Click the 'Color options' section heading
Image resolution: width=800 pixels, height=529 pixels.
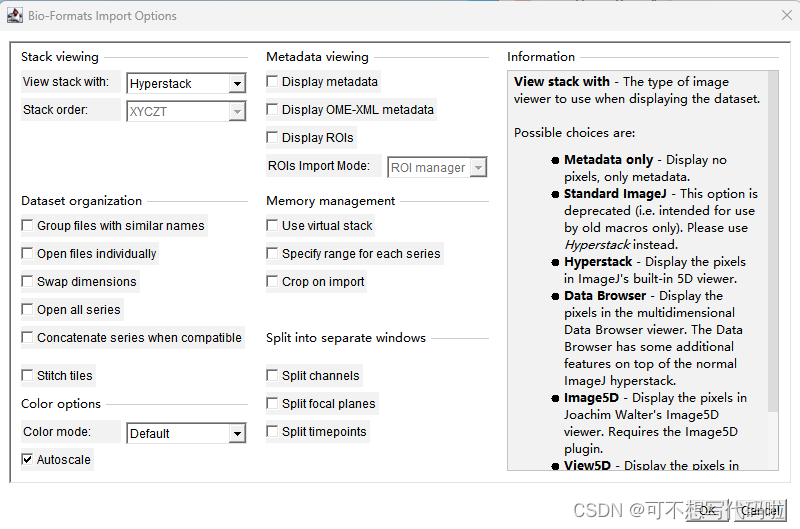click(x=61, y=404)
